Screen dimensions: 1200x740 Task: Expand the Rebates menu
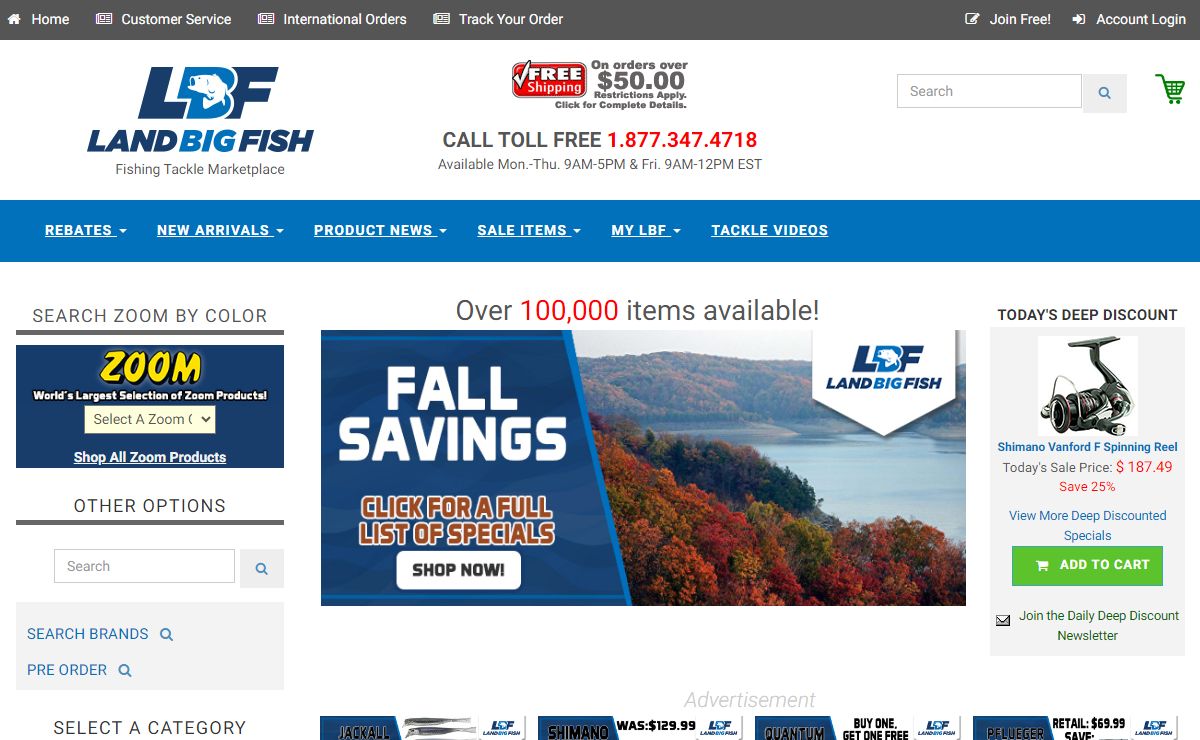[86, 230]
